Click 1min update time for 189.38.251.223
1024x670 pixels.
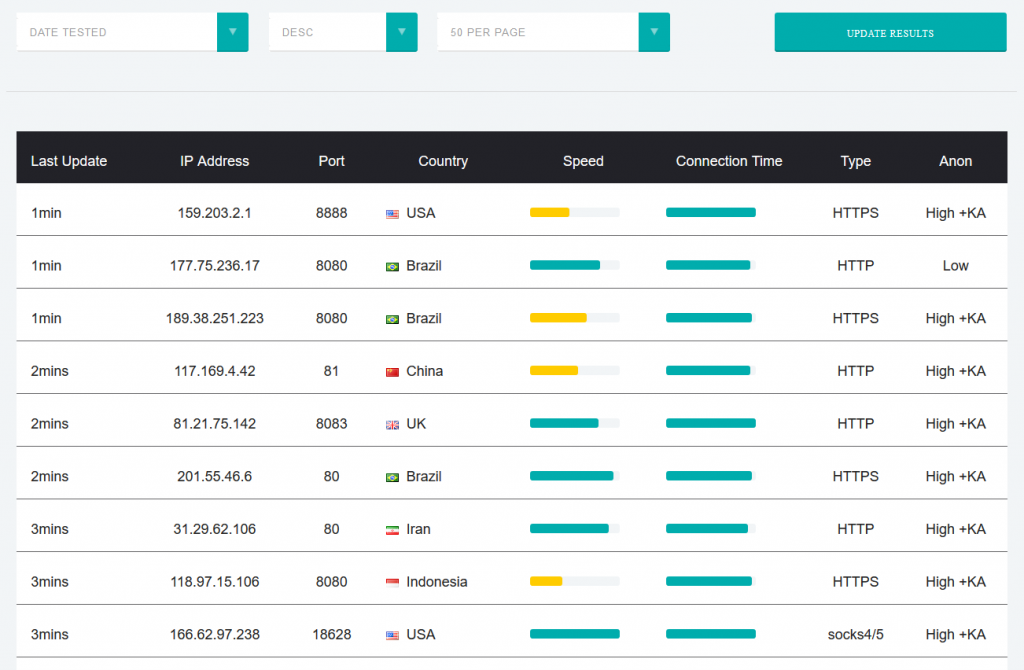[x=46, y=318]
